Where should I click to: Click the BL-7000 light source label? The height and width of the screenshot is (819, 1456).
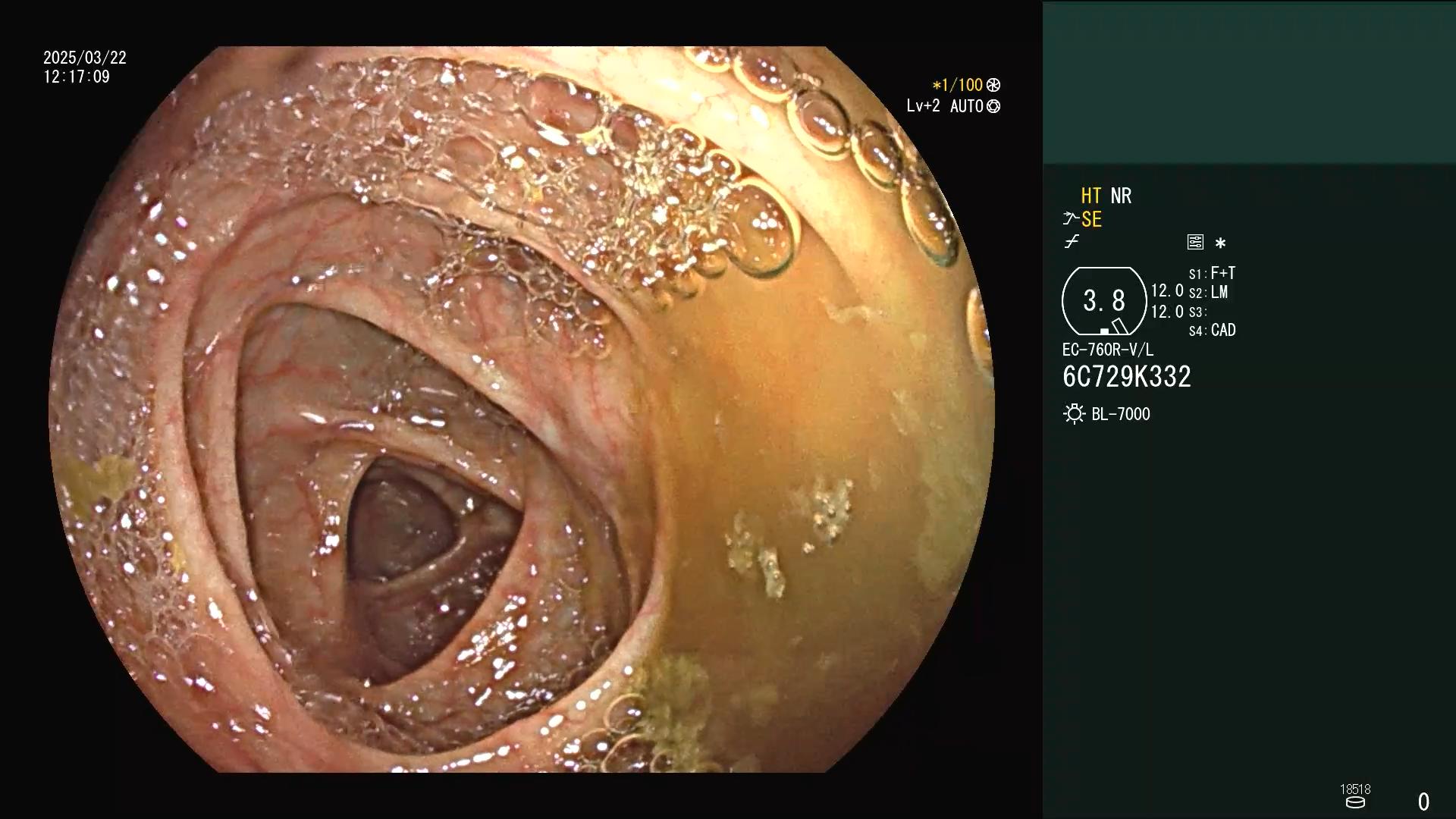(1121, 414)
